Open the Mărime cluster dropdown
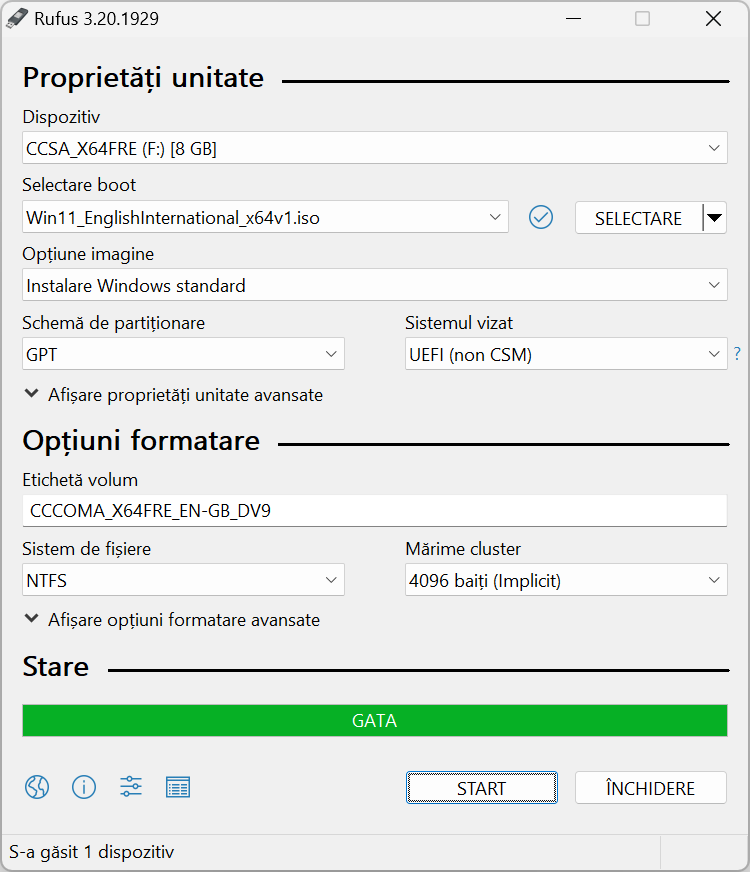The width and height of the screenshot is (750, 872). tap(566, 579)
